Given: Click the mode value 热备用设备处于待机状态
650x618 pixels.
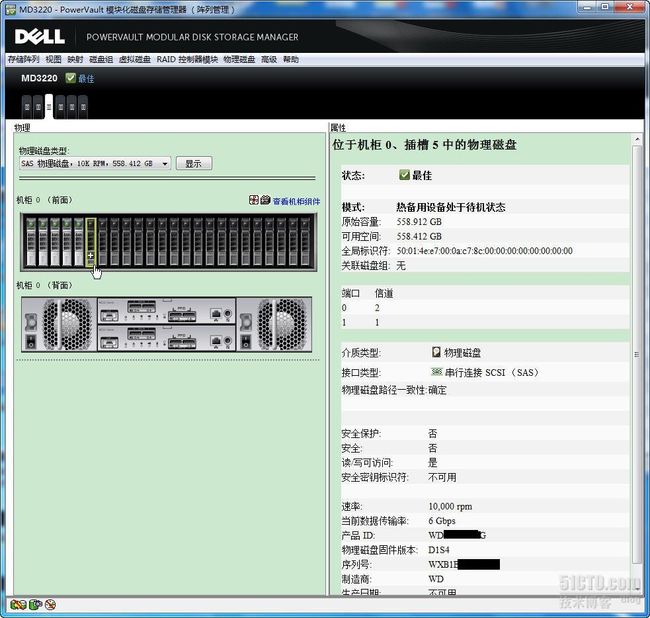Looking at the screenshot, I should (451, 207).
